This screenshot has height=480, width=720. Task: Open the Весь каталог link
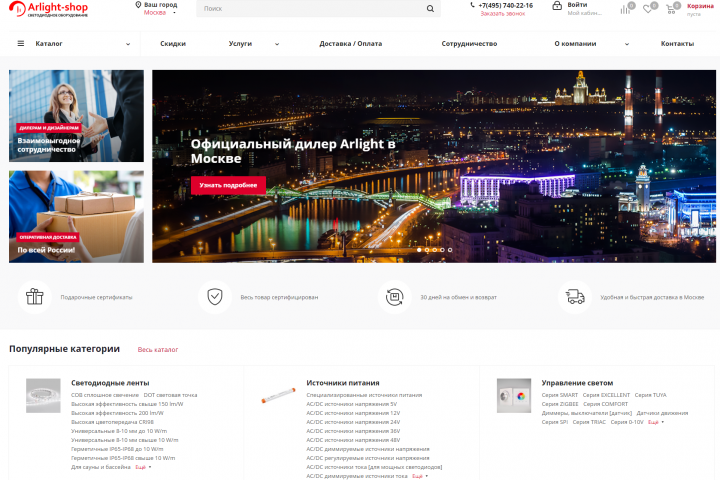[158, 350]
